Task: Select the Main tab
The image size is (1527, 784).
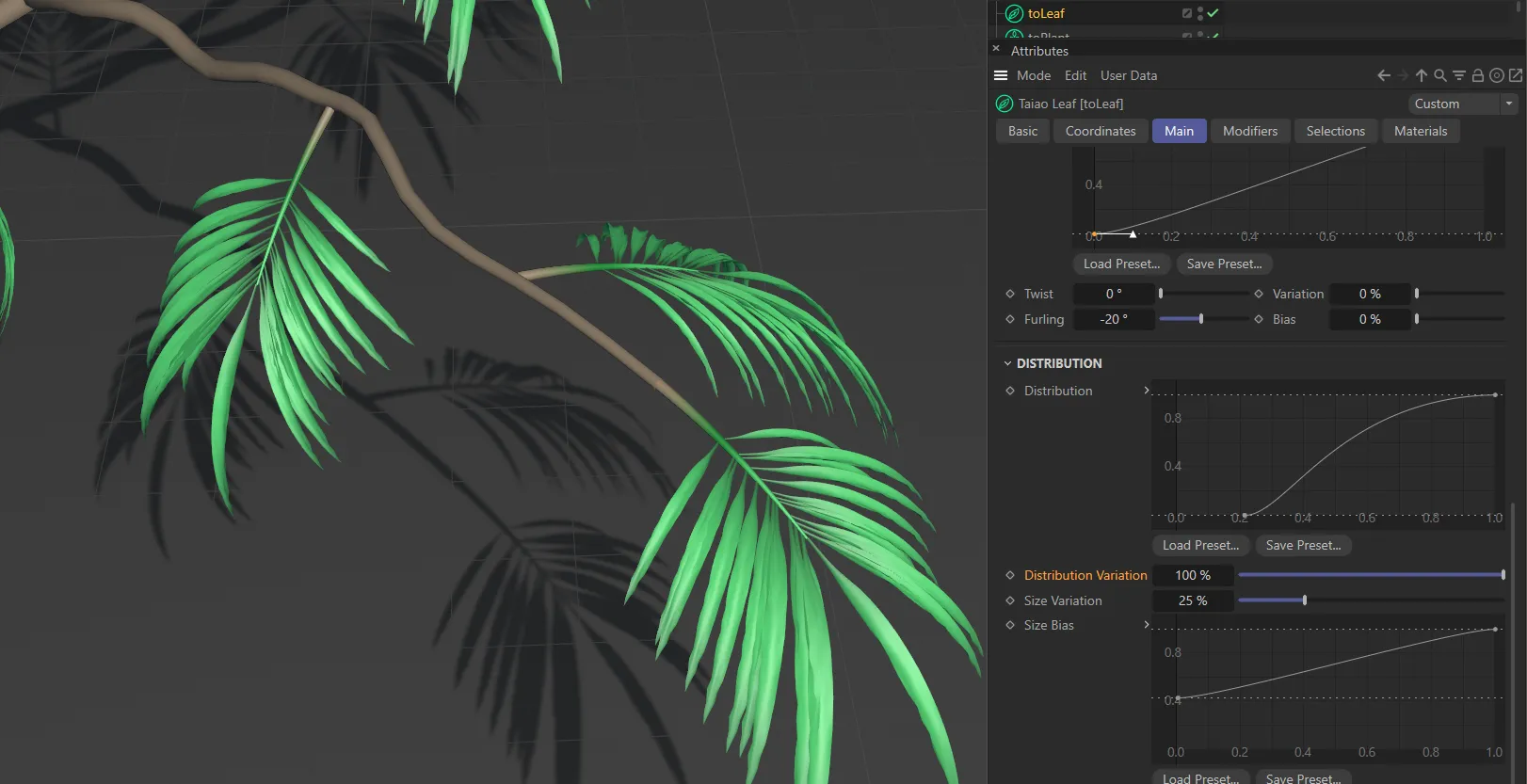Action: pyautogui.click(x=1179, y=131)
